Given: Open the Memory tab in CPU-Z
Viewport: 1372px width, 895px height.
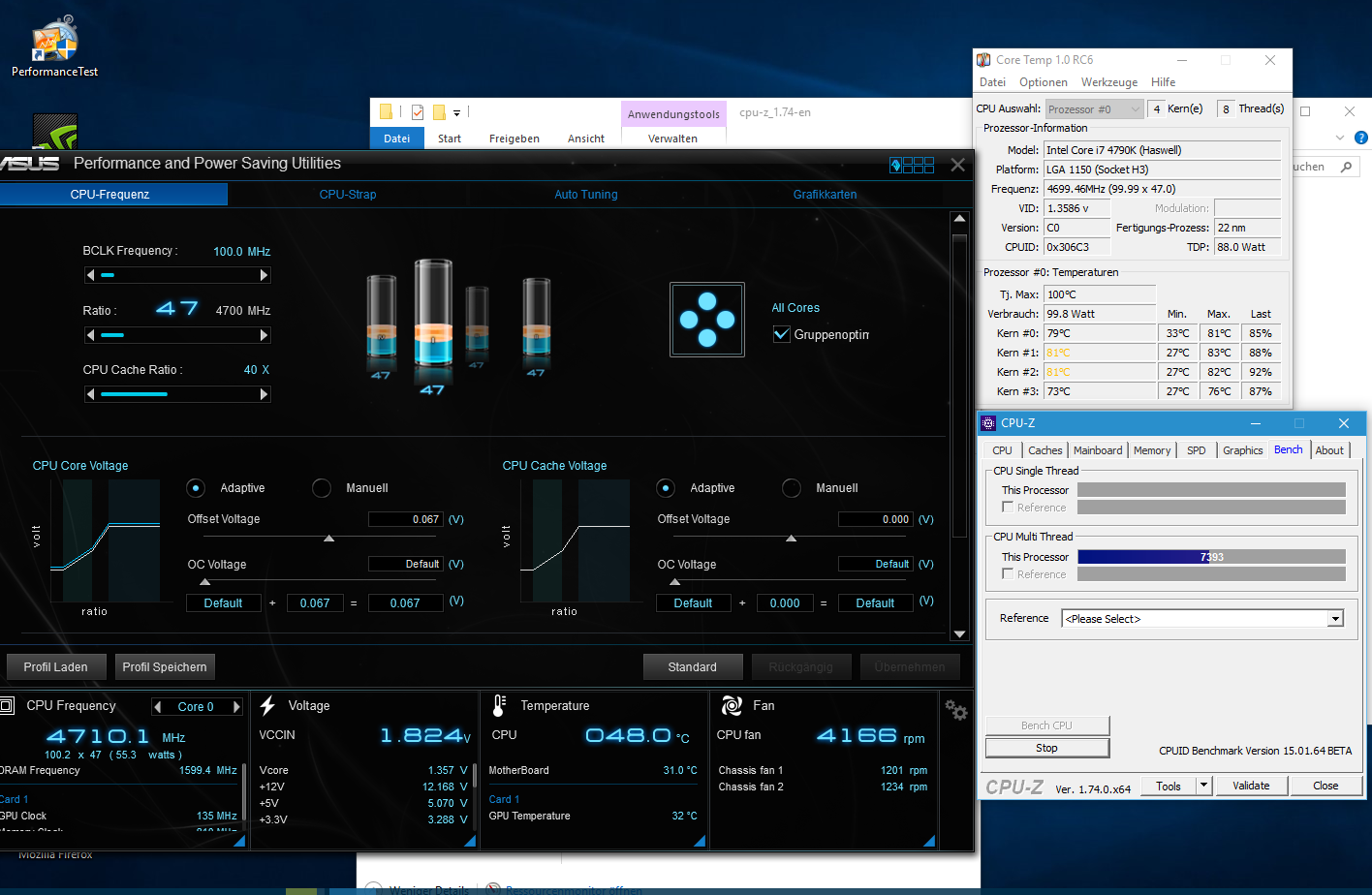Looking at the screenshot, I should point(1152,450).
